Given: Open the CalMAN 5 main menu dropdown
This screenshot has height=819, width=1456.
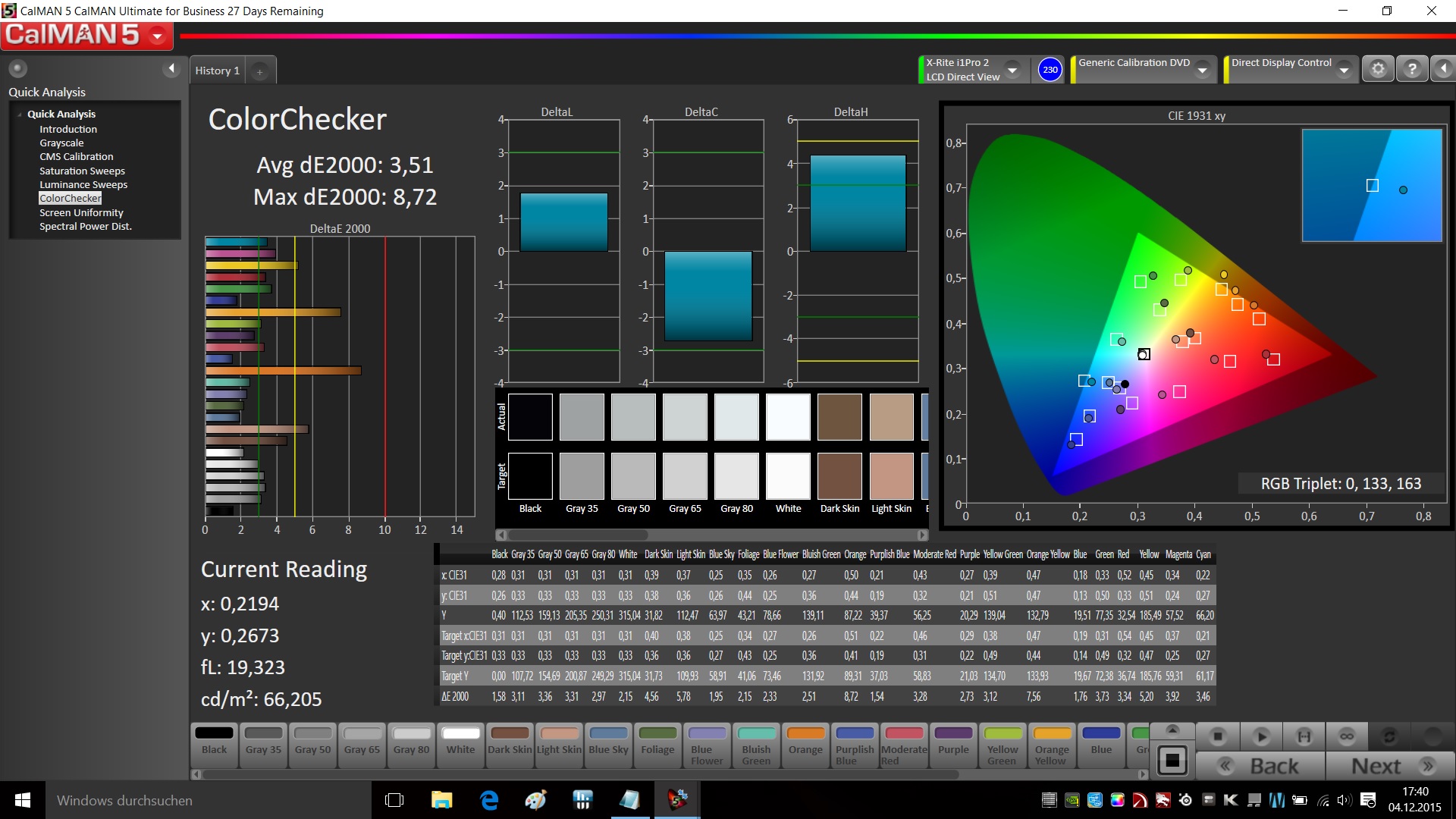Looking at the screenshot, I should coord(158,36).
